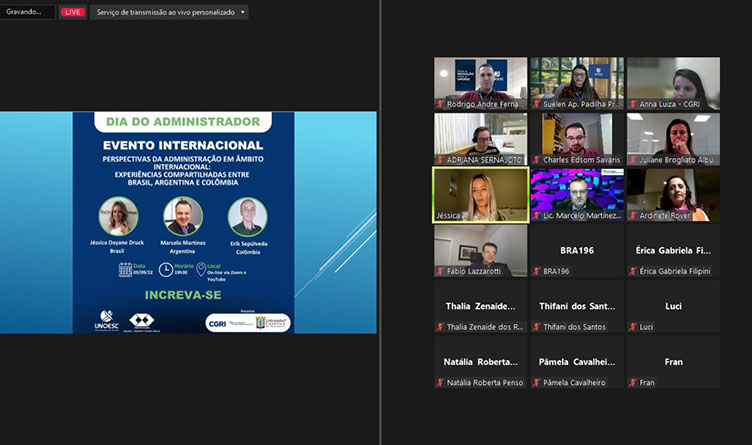Open the custom live streaming service dropdown
The width and height of the screenshot is (752, 445).
click(x=166, y=12)
